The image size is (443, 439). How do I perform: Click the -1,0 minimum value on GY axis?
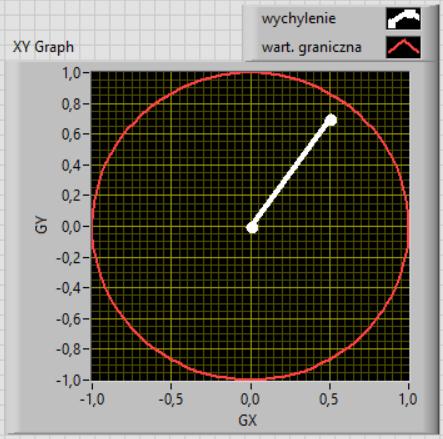point(68,380)
